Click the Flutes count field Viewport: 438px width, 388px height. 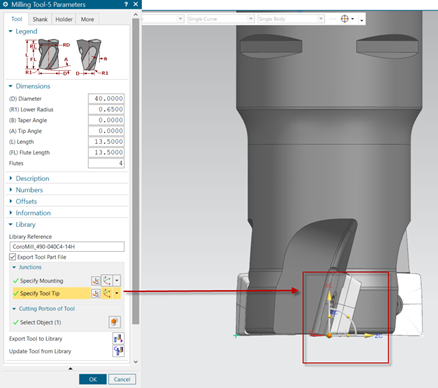point(106,163)
